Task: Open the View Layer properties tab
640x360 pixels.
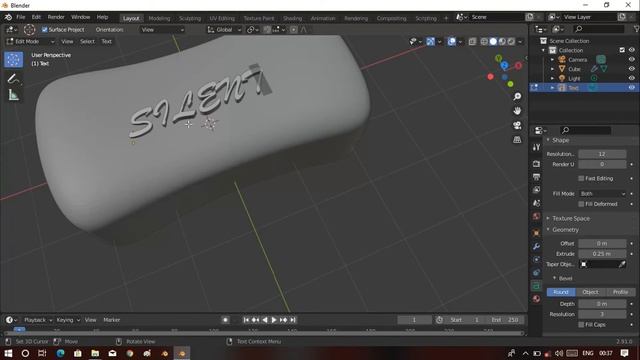Action: tap(536, 190)
